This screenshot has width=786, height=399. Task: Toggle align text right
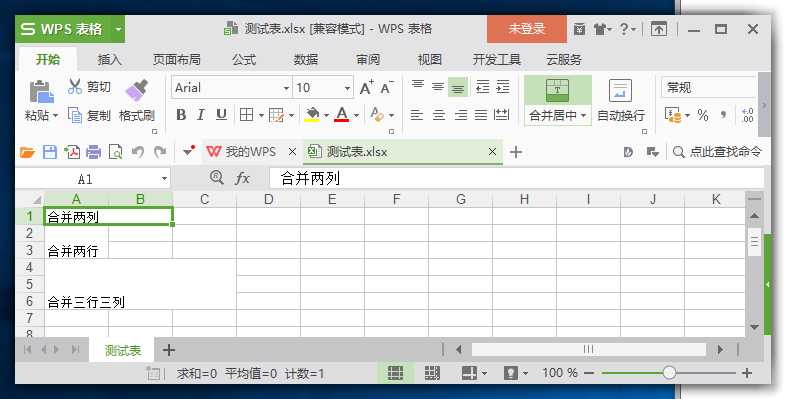click(460, 115)
